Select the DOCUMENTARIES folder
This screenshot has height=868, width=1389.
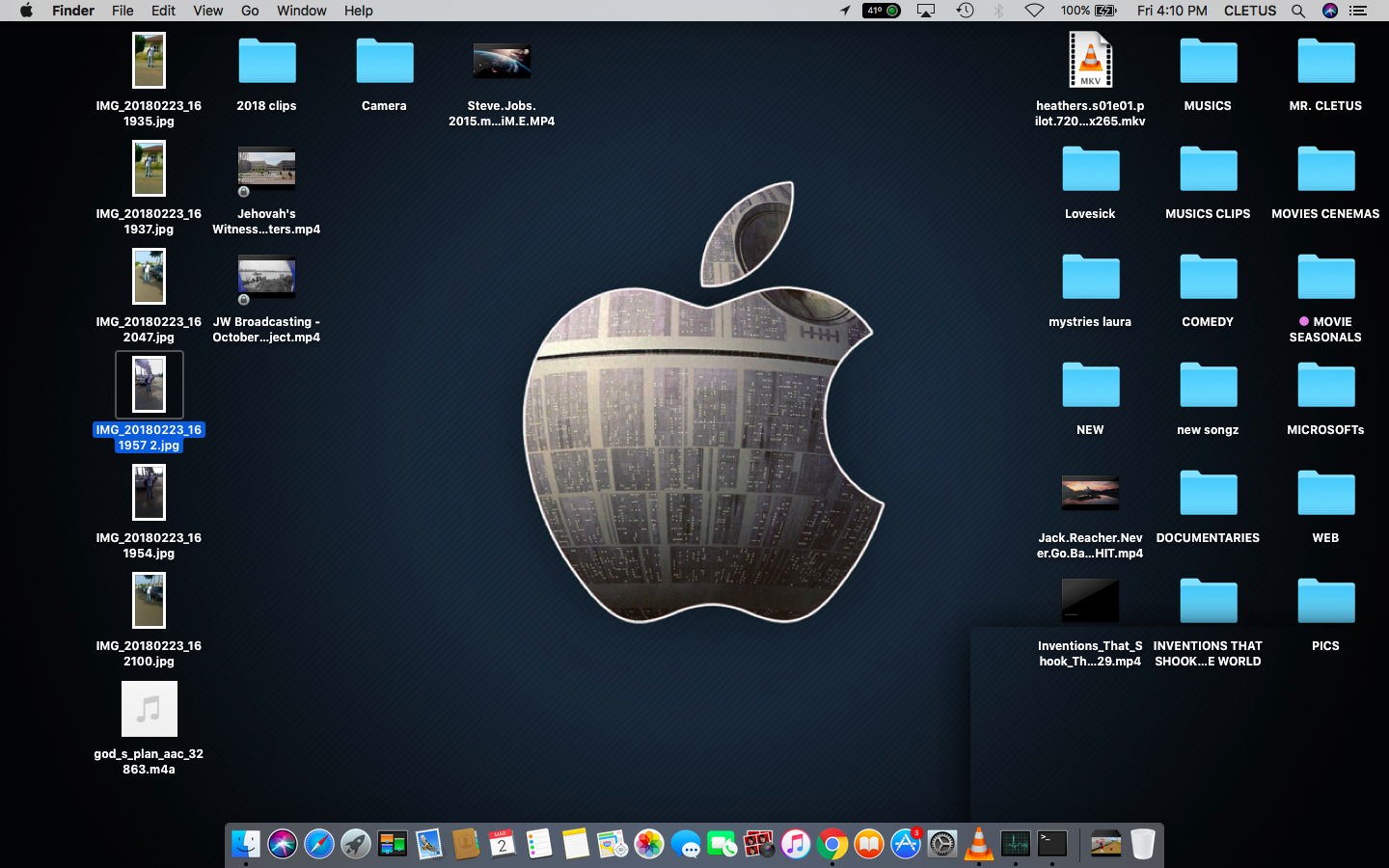click(1209, 494)
